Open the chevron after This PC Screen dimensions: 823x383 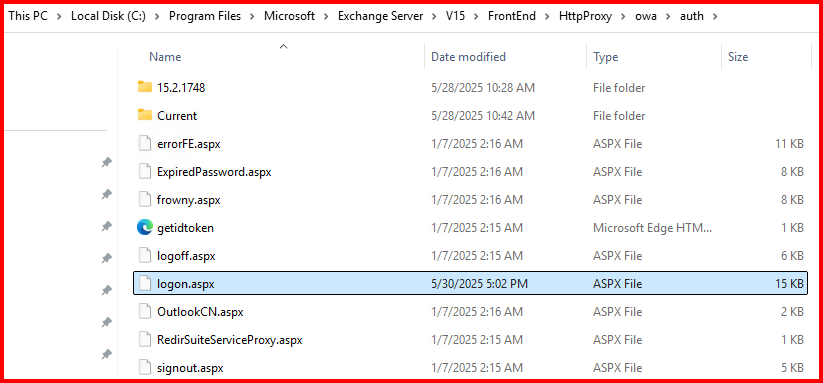pos(59,16)
